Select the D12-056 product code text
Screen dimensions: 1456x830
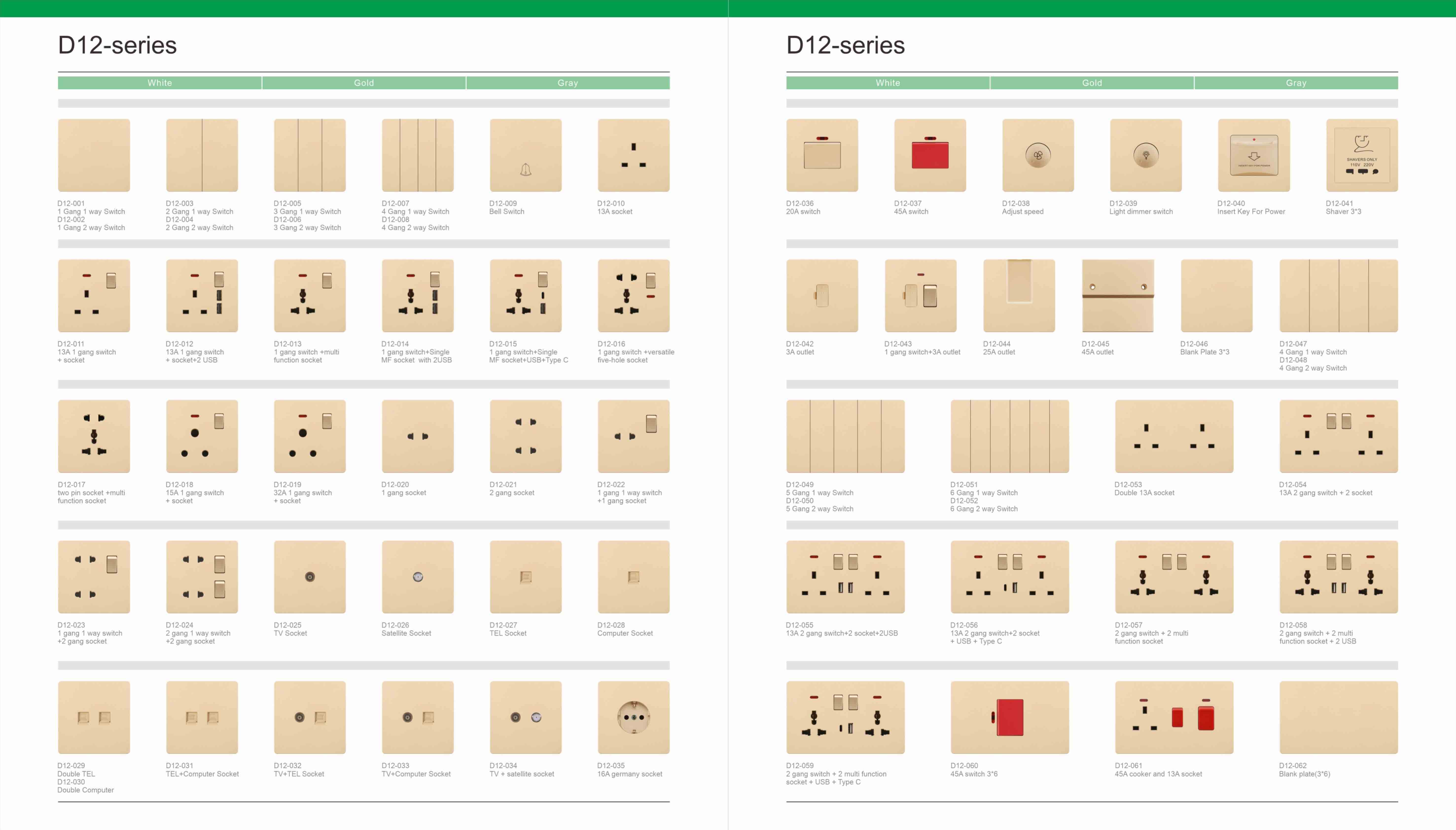964,625
